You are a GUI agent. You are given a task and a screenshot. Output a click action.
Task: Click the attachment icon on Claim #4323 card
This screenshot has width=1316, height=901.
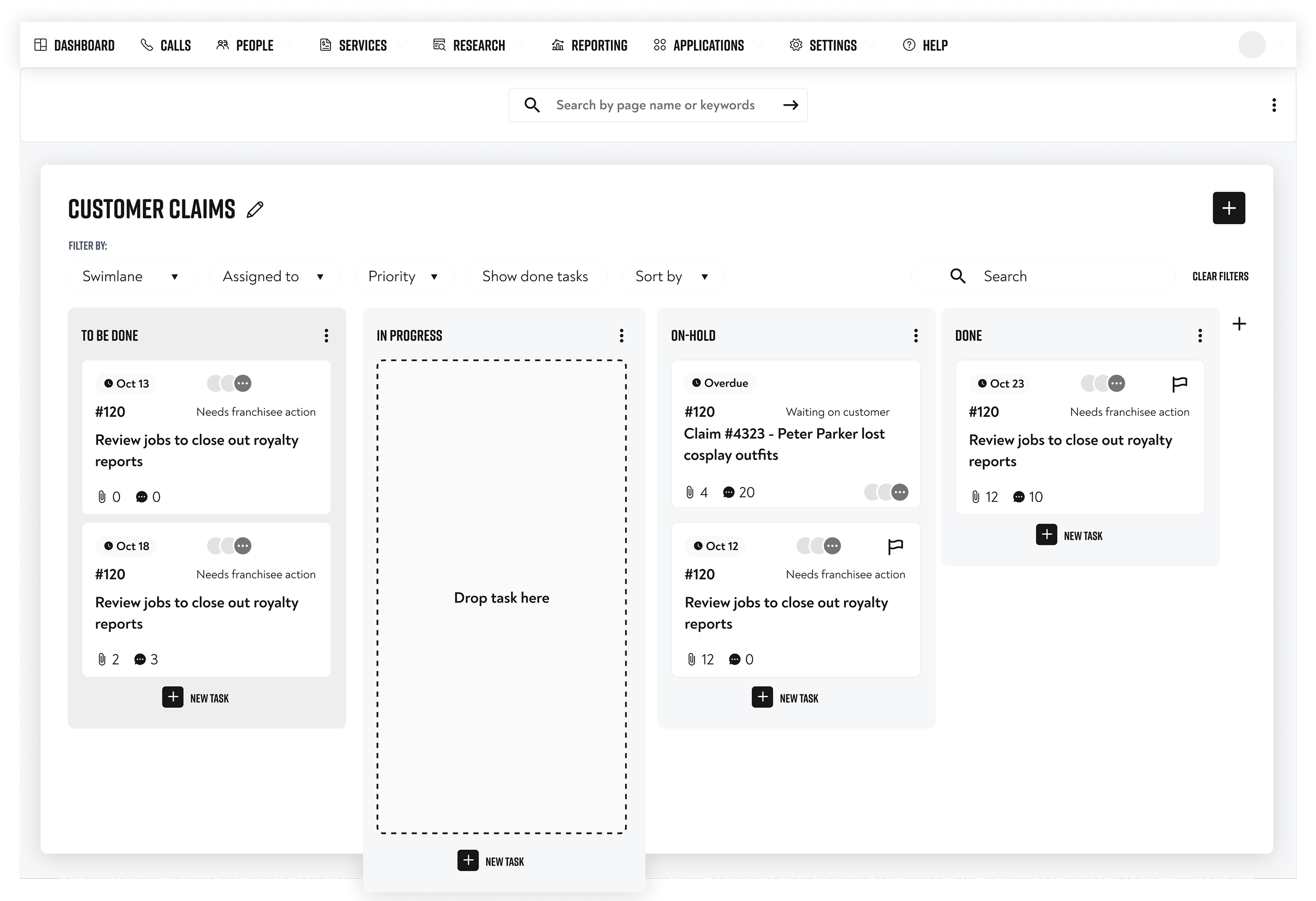(690, 493)
